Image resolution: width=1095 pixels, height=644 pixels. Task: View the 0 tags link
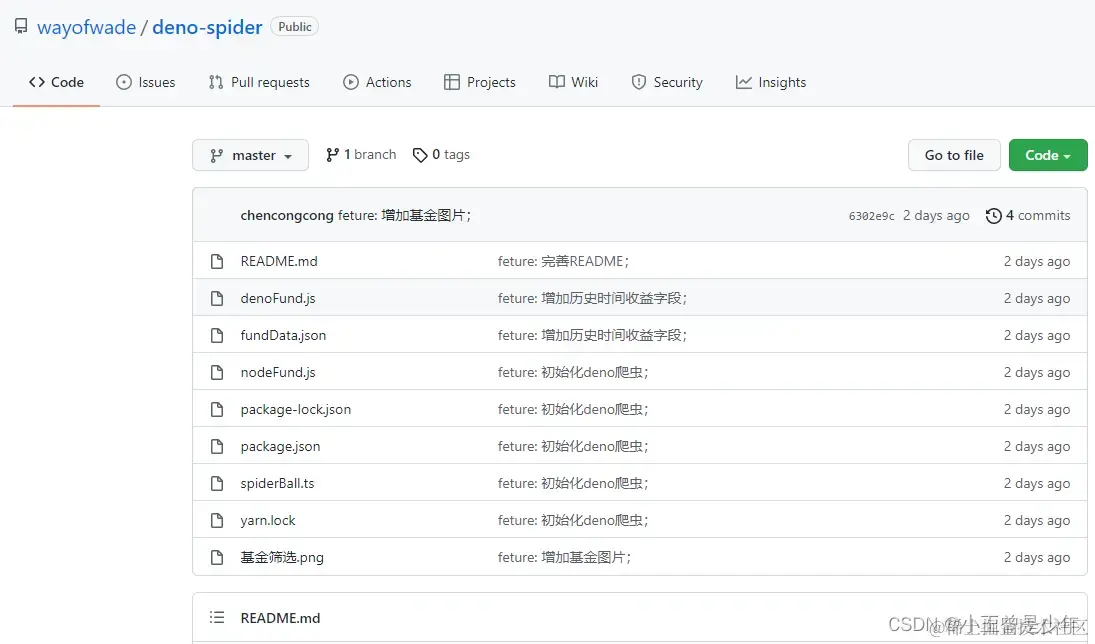click(x=441, y=154)
